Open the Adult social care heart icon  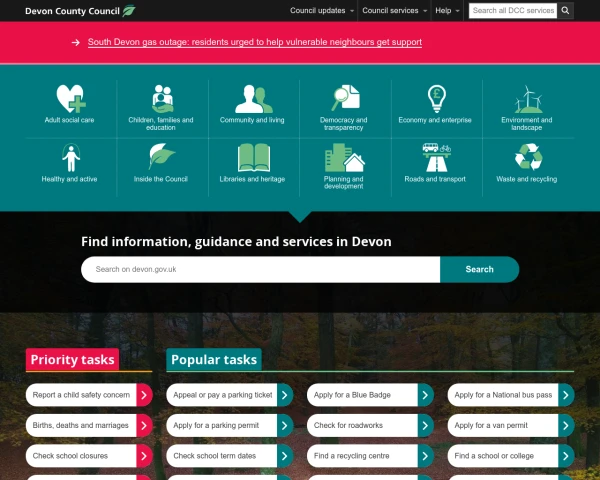[x=71, y=98]
